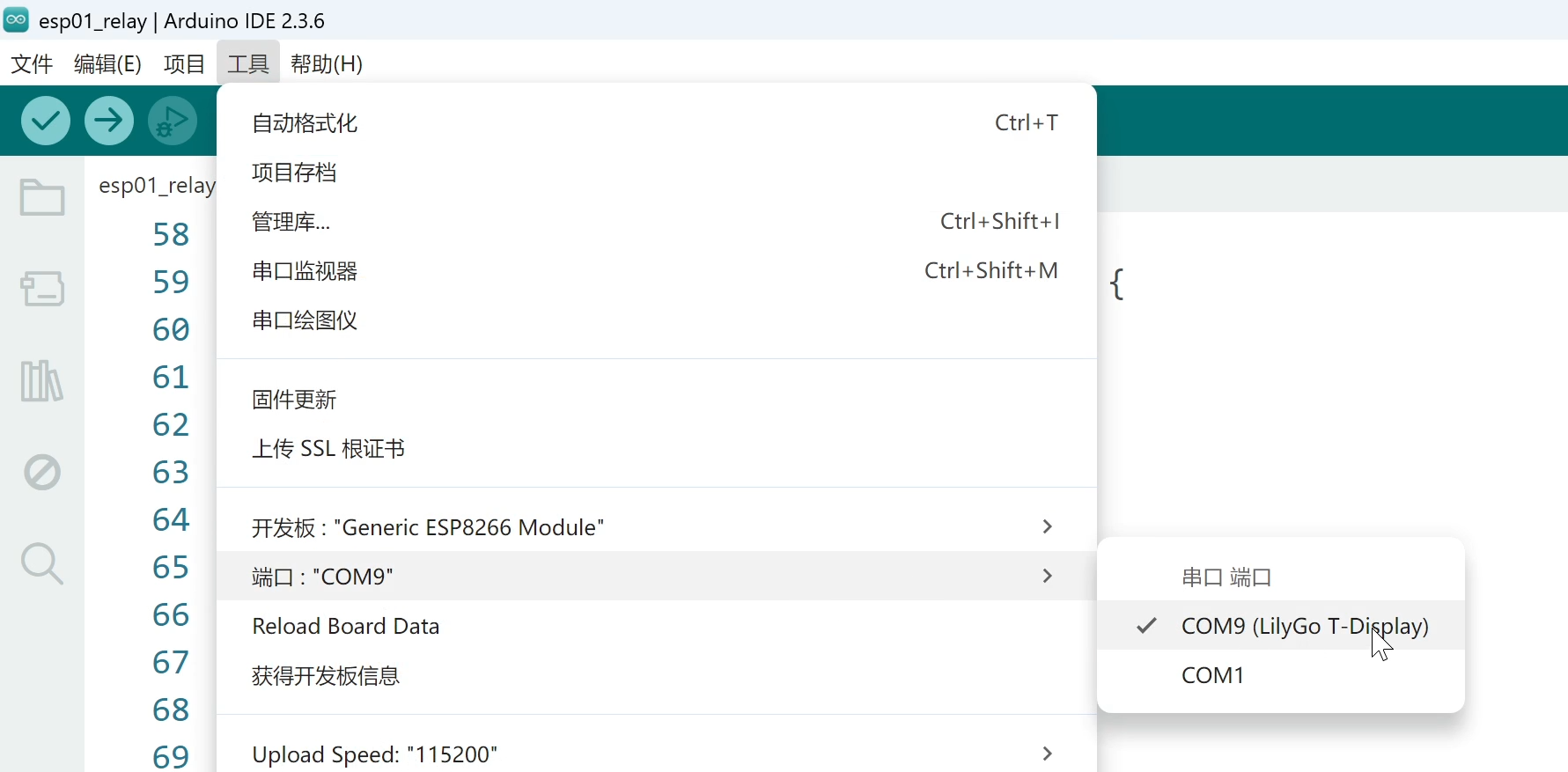The height and width of the screenshot is (772, 1568).
Task: Click the Verify checkmark button
Action: pos(46,121)
